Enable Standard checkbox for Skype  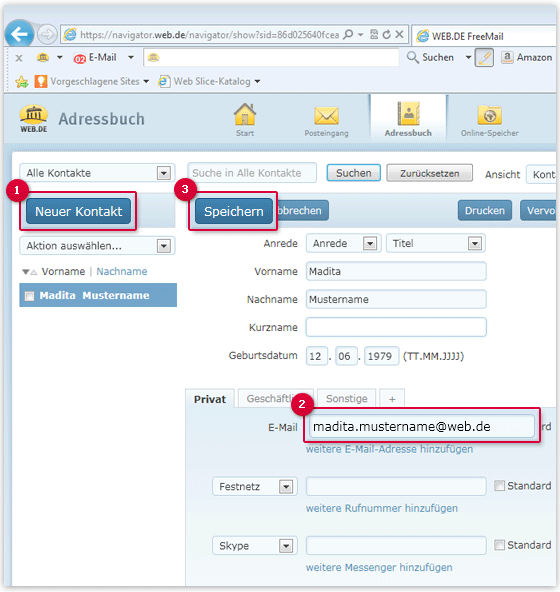[499, 545]
